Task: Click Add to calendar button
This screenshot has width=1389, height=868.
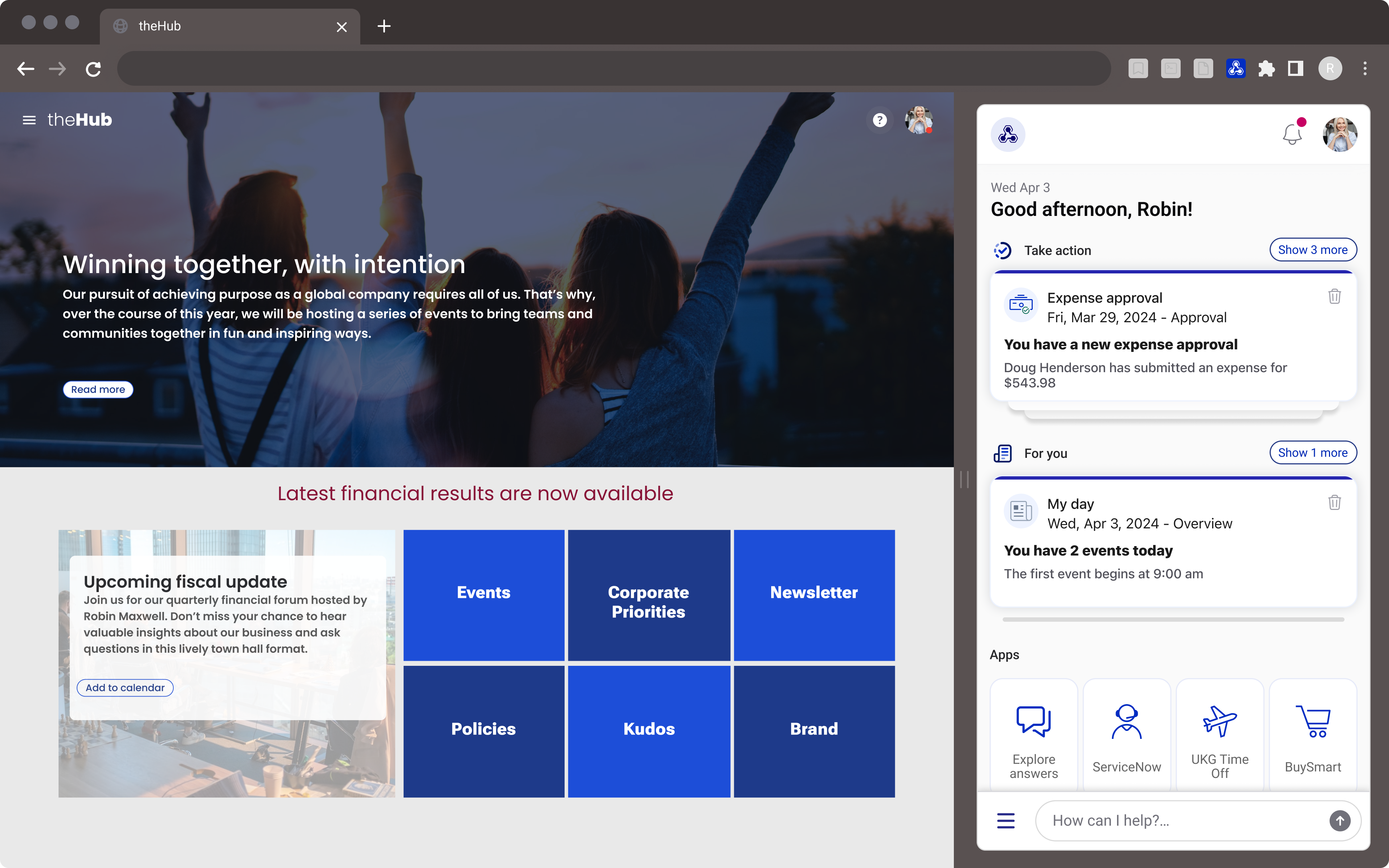Action: (x=125, y=687)
